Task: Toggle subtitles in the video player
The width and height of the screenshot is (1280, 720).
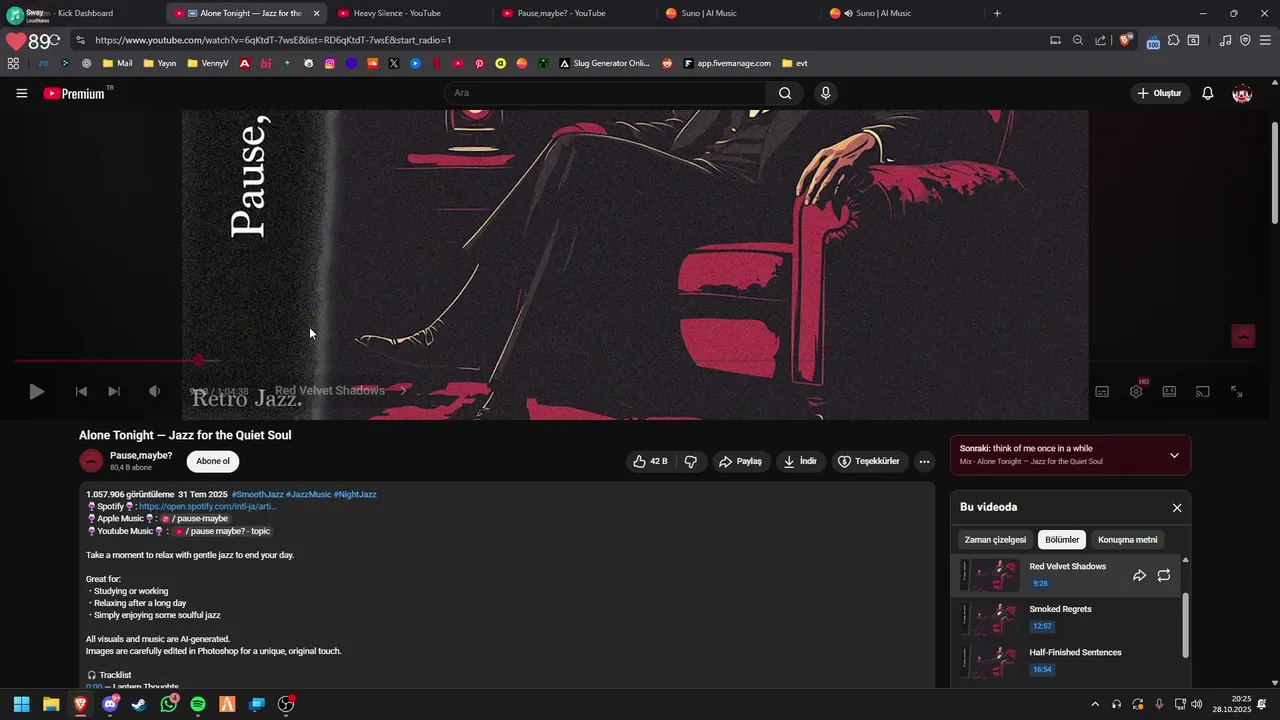Action: coord(1102,391)
